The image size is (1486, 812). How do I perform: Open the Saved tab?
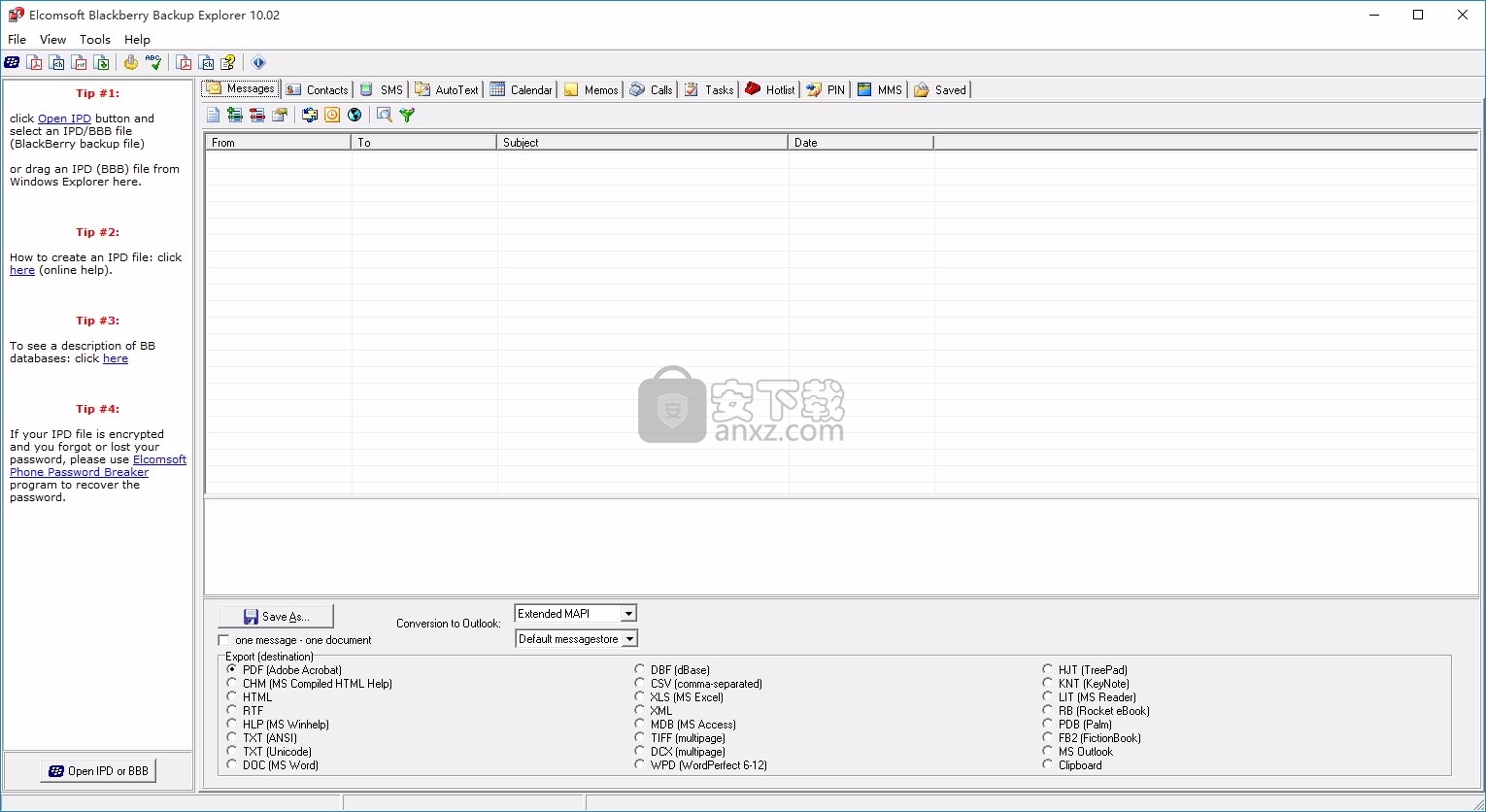[940, 89]
